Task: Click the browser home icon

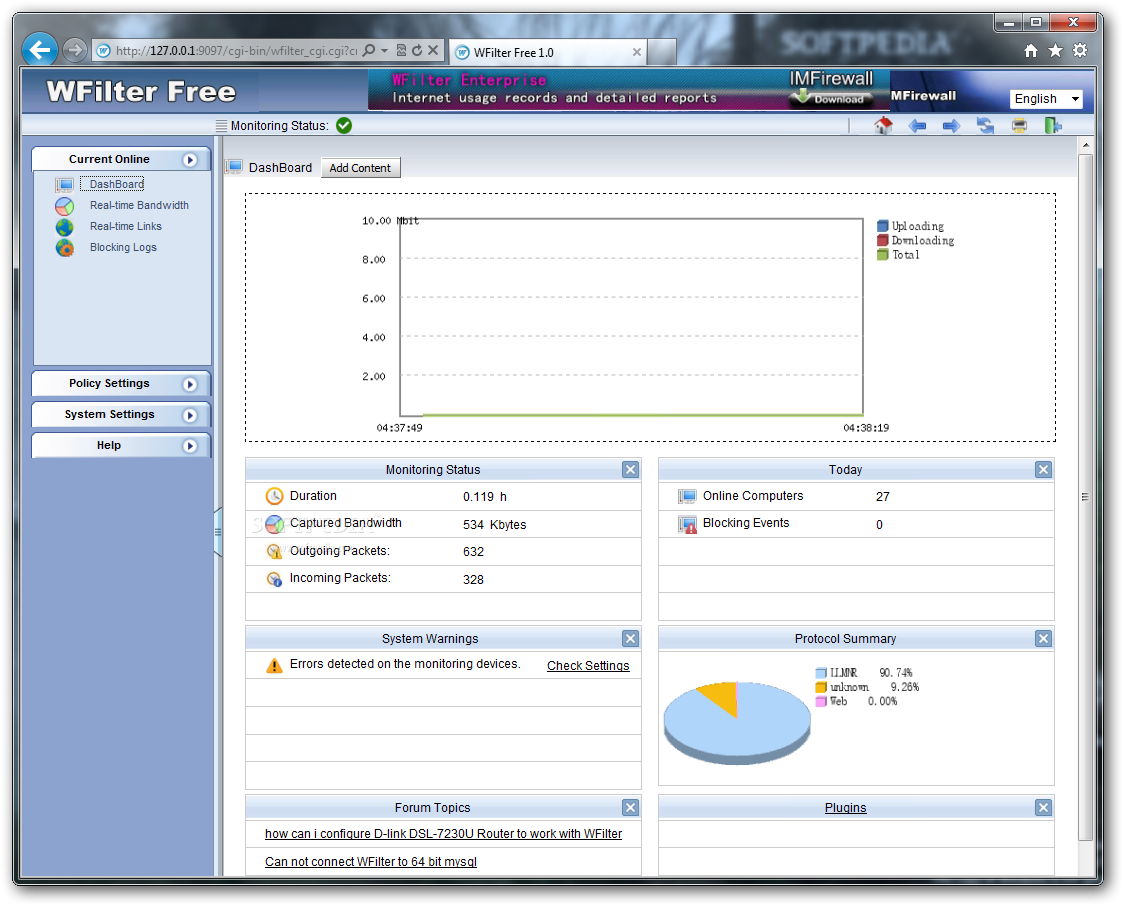Action: 1031,50
